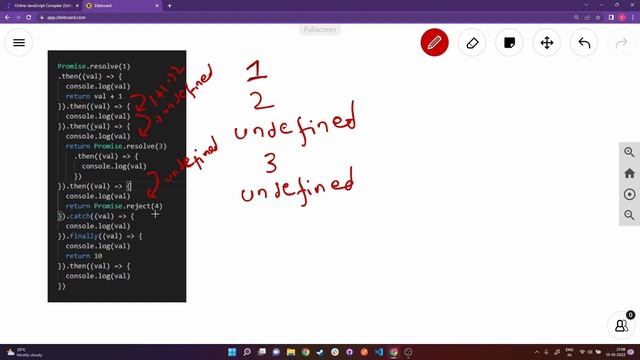Zoom in on the whiteboard

pos(629,152)
